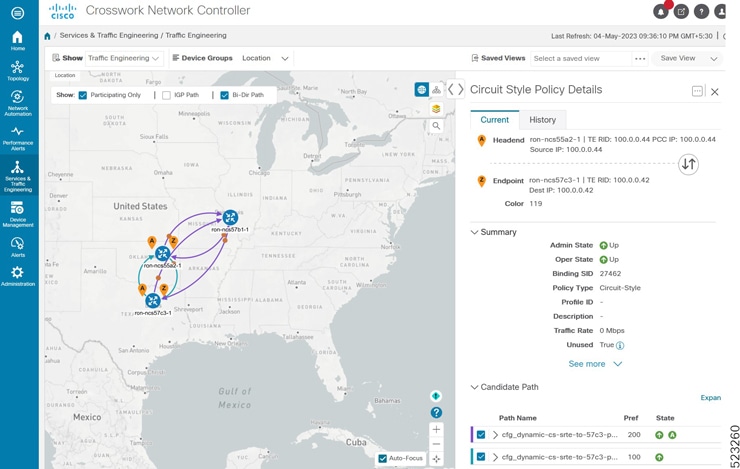This screenshot has height=469, width=740.
Task: Click the Headend A marker on map
Action: pyautogui.click(x=151, y=242)
